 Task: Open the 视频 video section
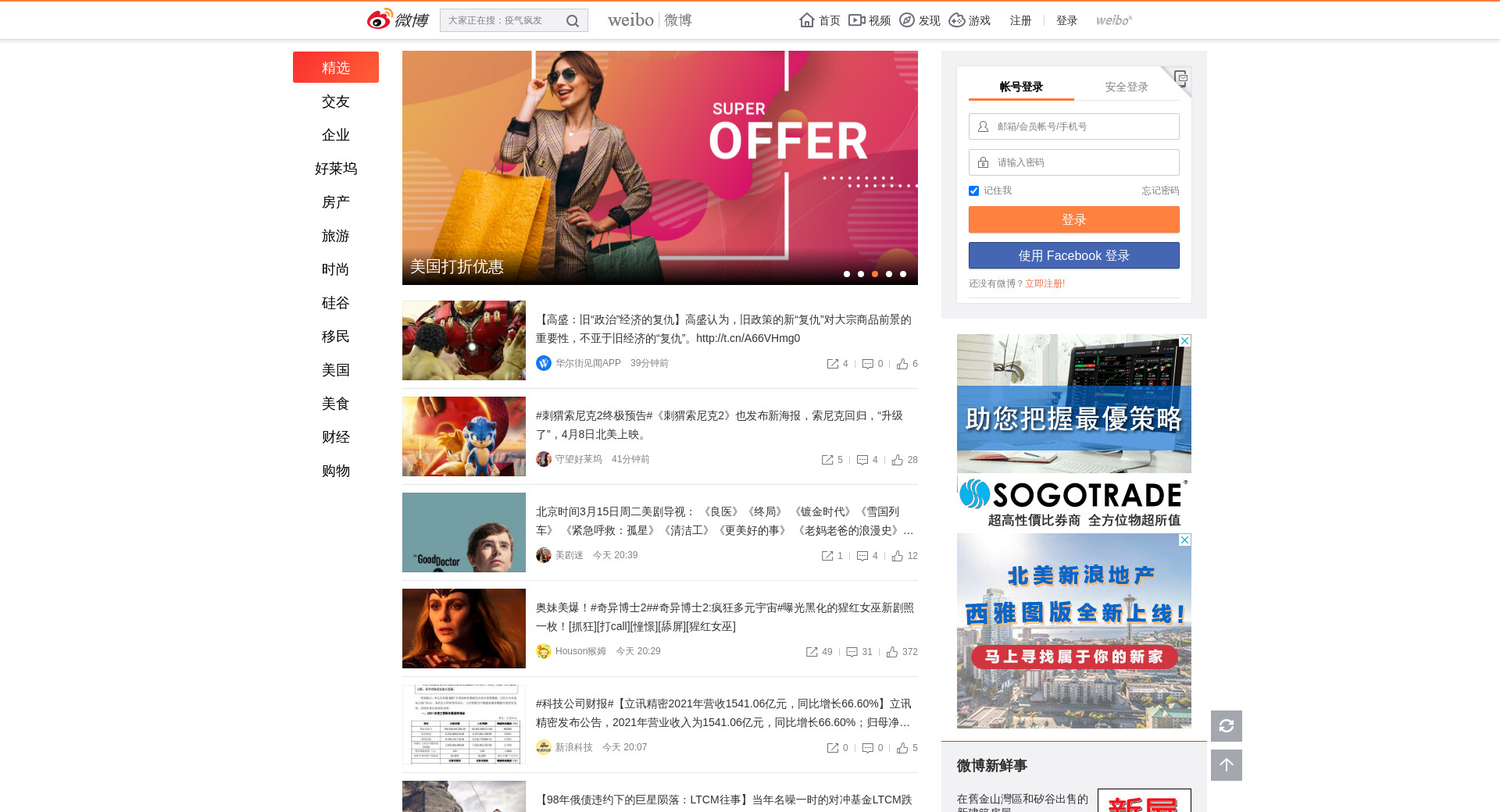pos(870,20)
